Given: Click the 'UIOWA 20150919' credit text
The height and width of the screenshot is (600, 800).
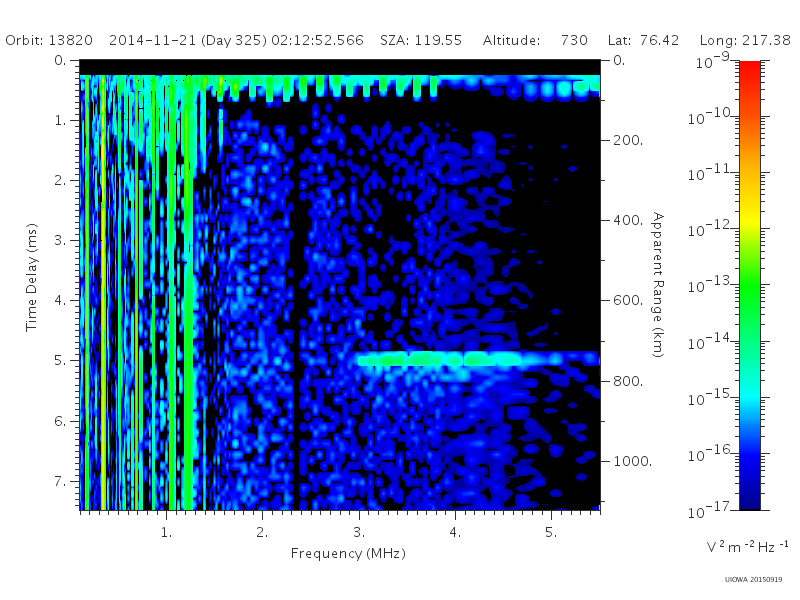Looking at the screenshot, I should 754,580.
